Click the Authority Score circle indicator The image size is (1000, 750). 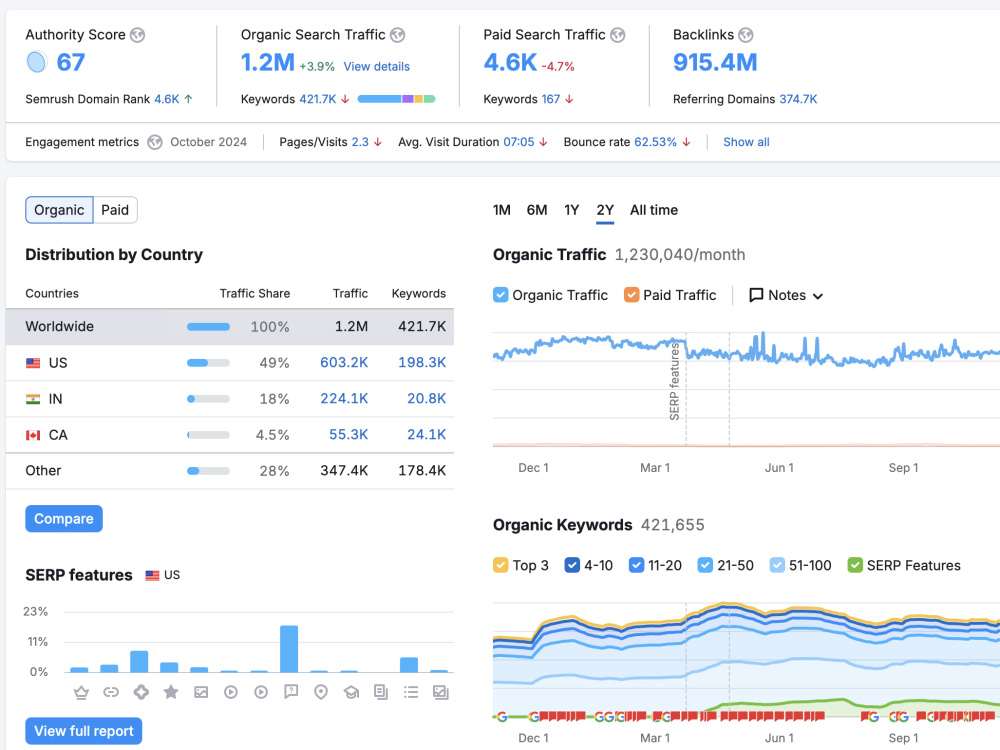click(37, 62)
